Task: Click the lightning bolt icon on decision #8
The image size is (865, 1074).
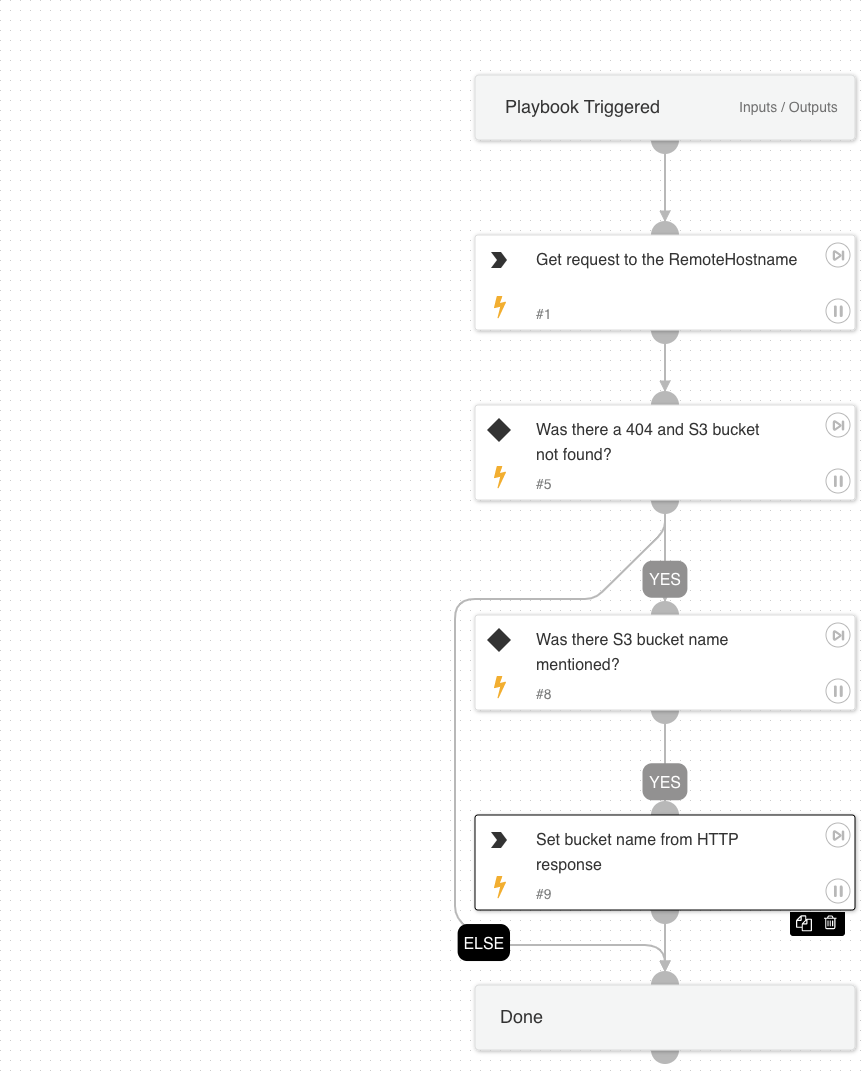Action: 499,687
